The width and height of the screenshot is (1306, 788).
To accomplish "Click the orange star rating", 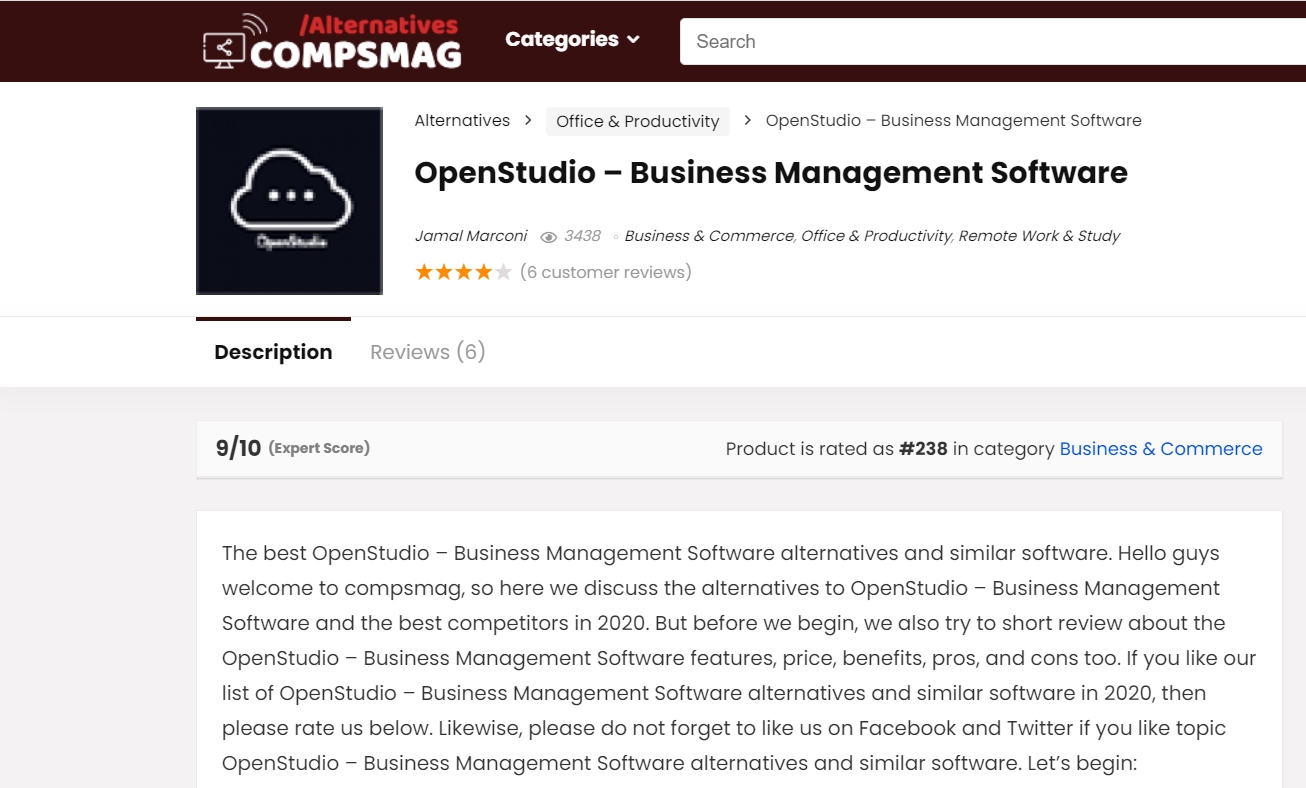I will 463,272.
